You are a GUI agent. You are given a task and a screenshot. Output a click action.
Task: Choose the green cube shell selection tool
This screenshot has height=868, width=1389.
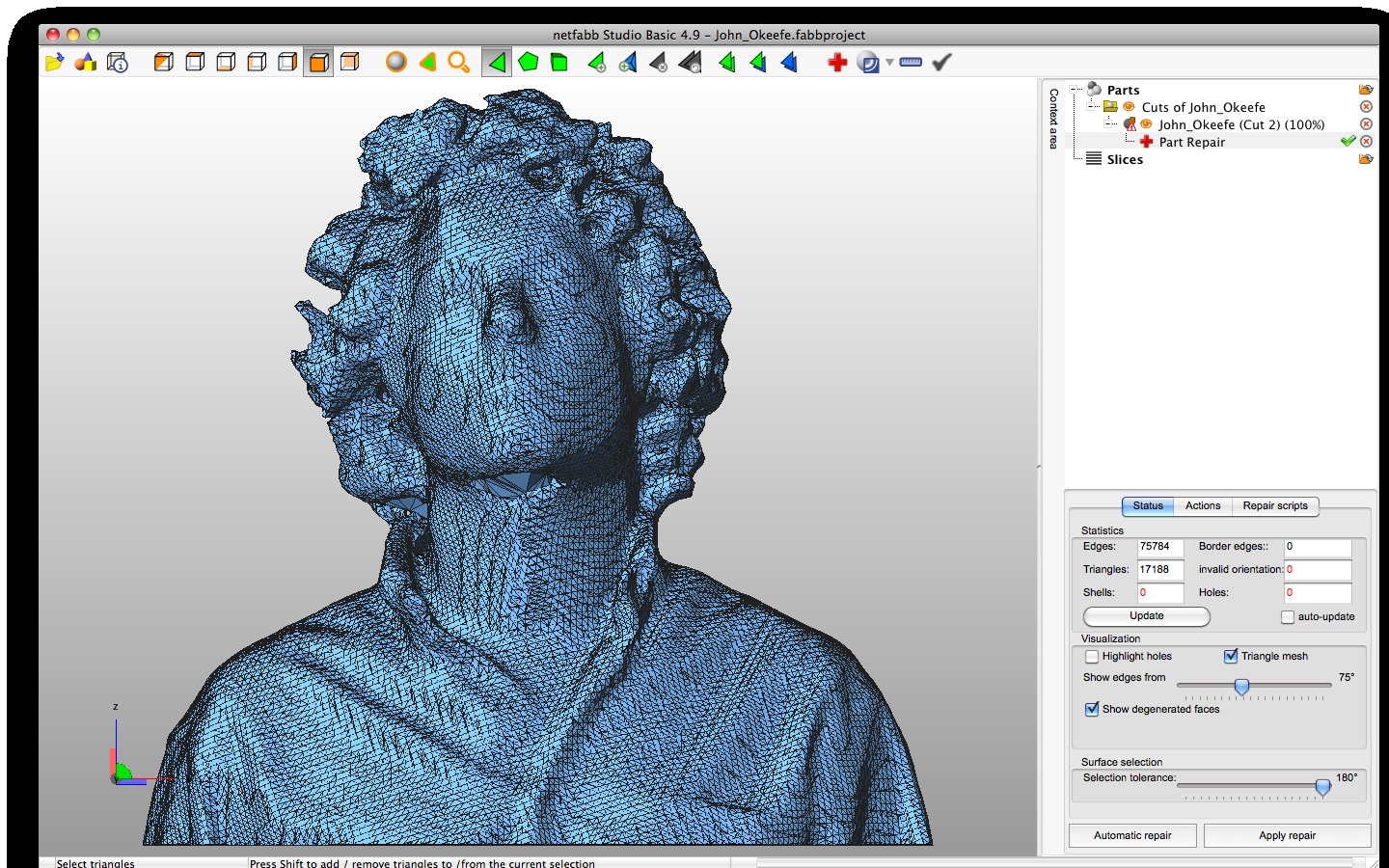[559, 63]
